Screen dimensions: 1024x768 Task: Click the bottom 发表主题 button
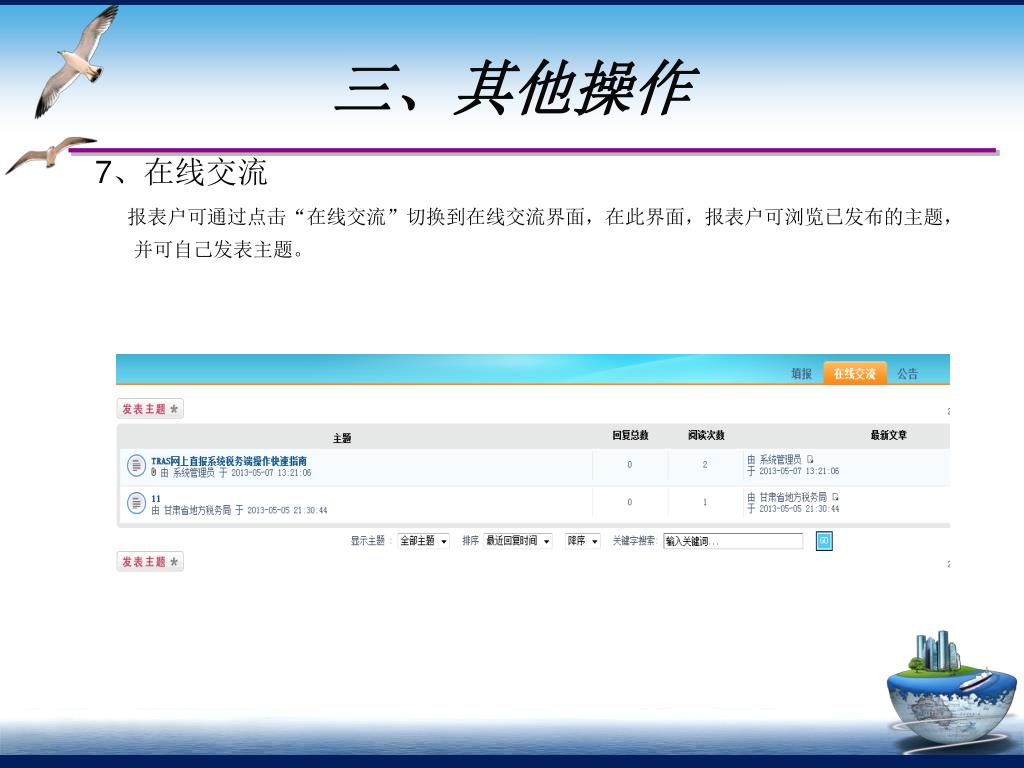pos(150,562)
